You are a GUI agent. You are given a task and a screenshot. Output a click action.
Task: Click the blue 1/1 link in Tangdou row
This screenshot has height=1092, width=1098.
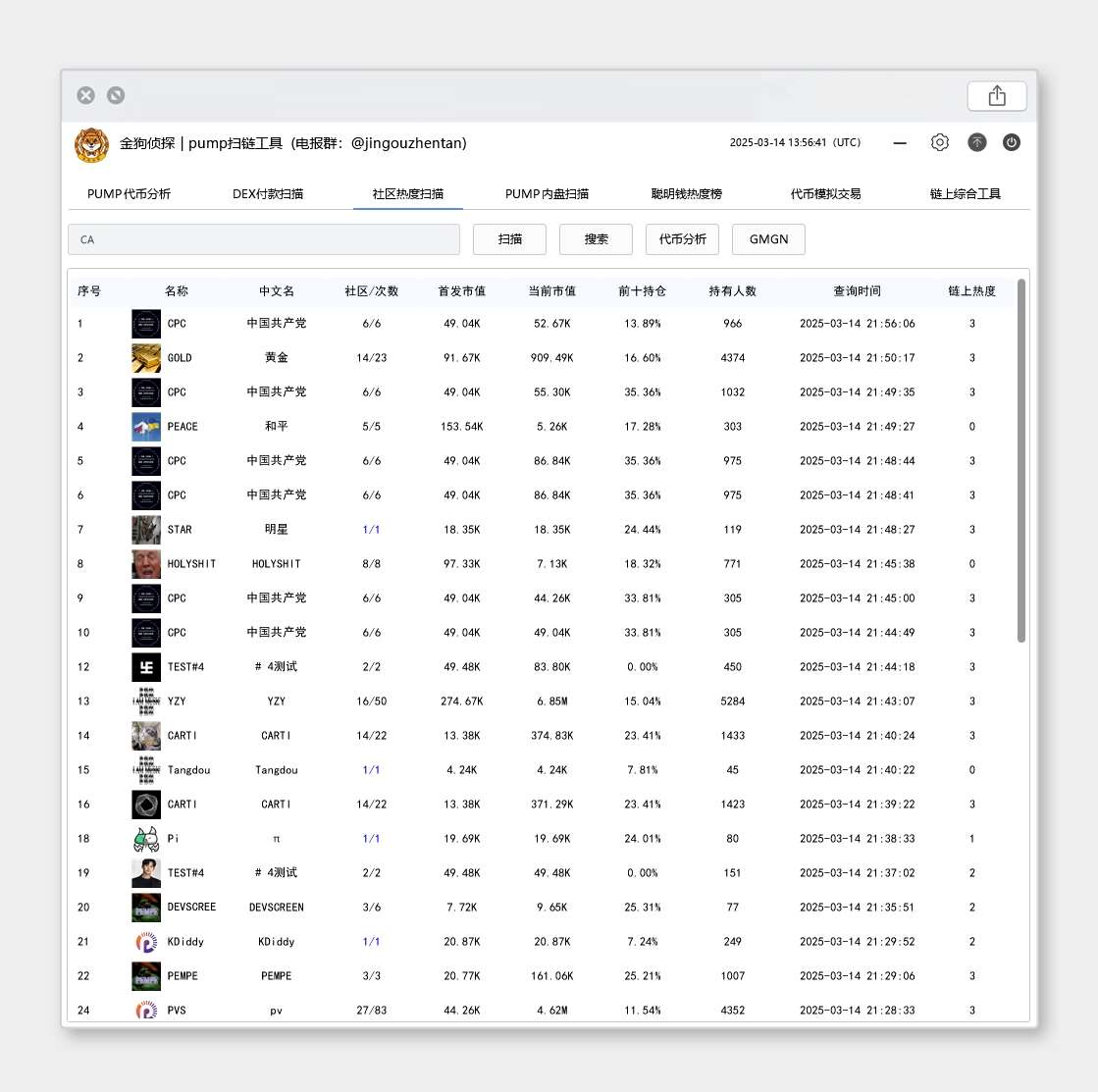371,770
